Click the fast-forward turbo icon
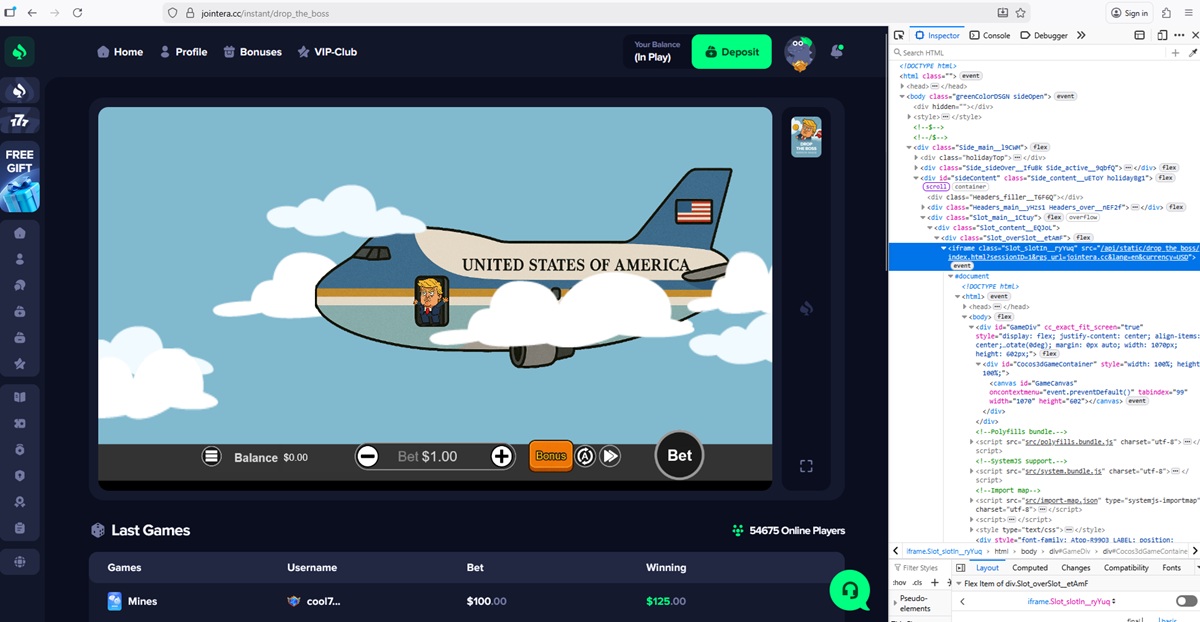 tap(610, 456)
